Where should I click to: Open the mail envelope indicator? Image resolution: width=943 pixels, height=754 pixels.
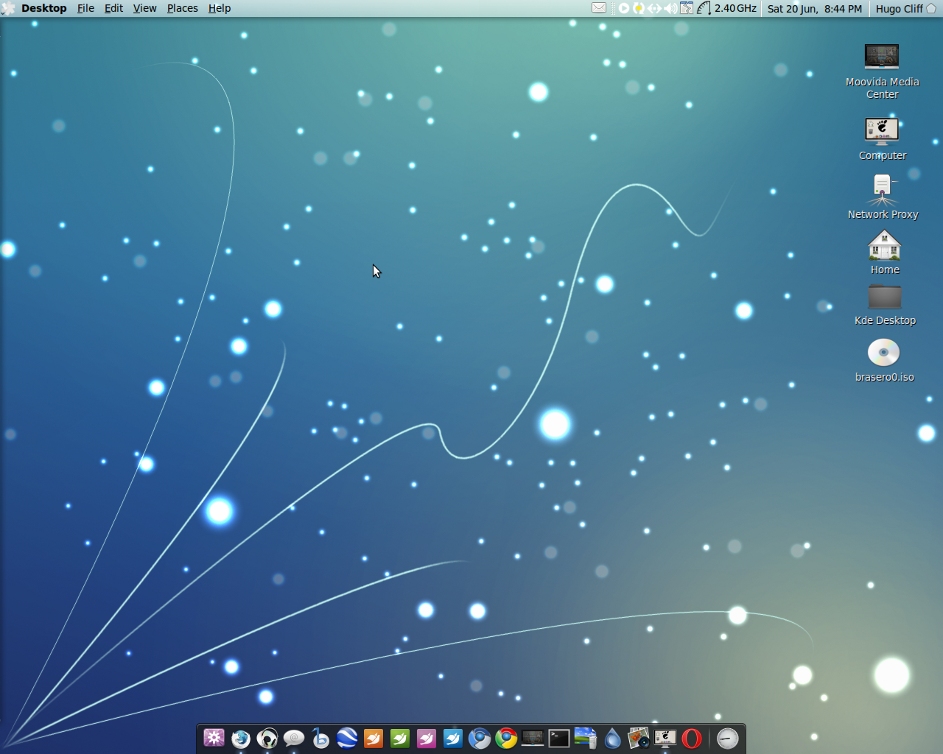pos(598,8)
